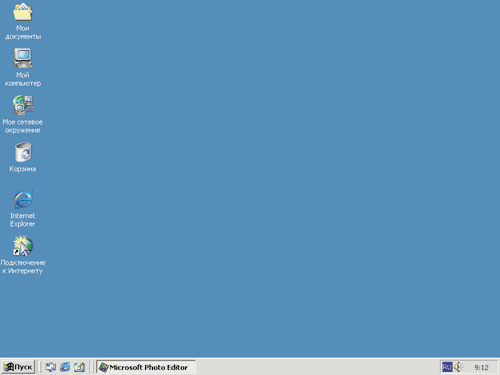Screen dimensions: 500x375
Task: Select the Мое сетевое окружение icon
Action: (x=23, y=105)
